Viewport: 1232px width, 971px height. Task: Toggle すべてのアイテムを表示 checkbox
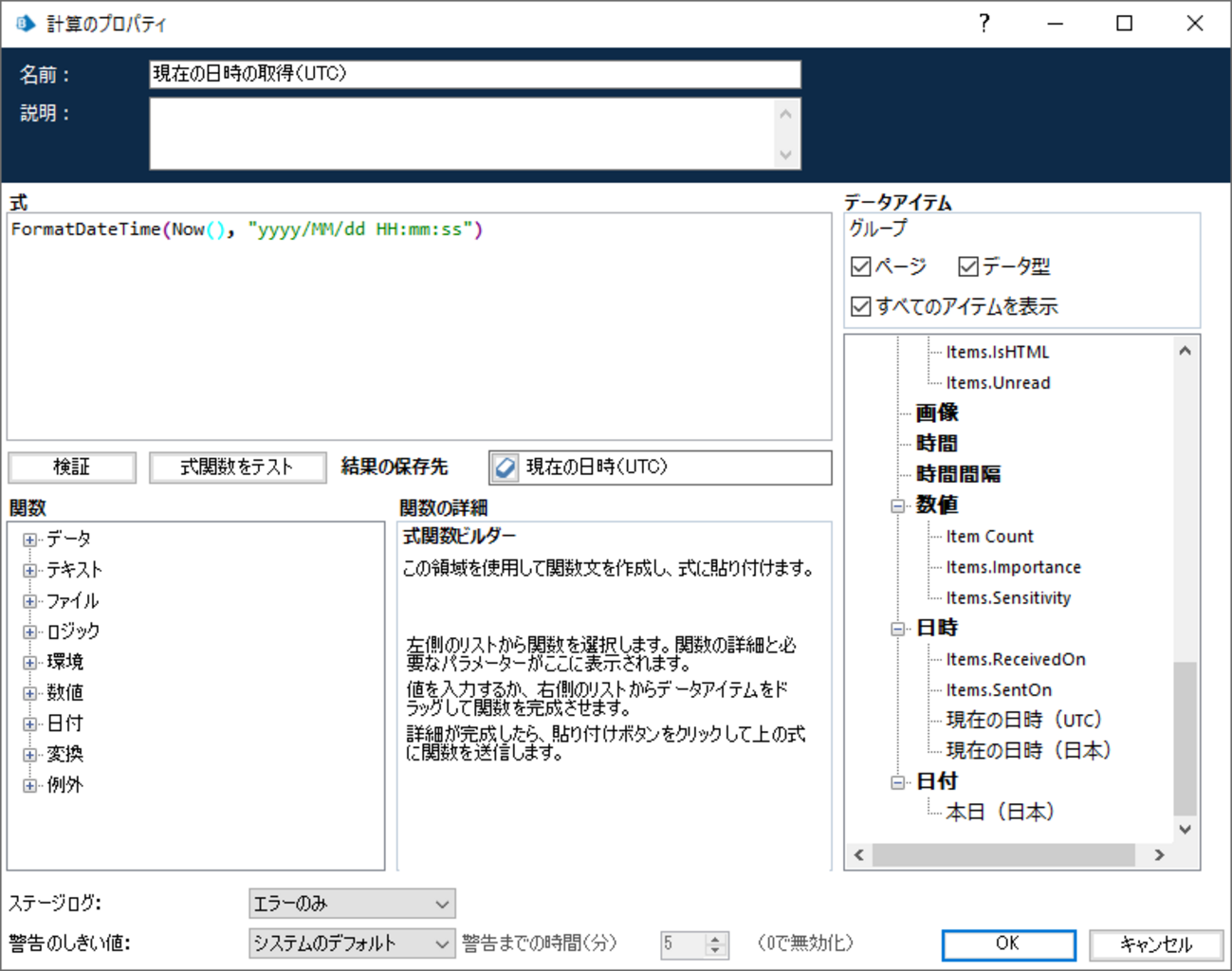861,306
